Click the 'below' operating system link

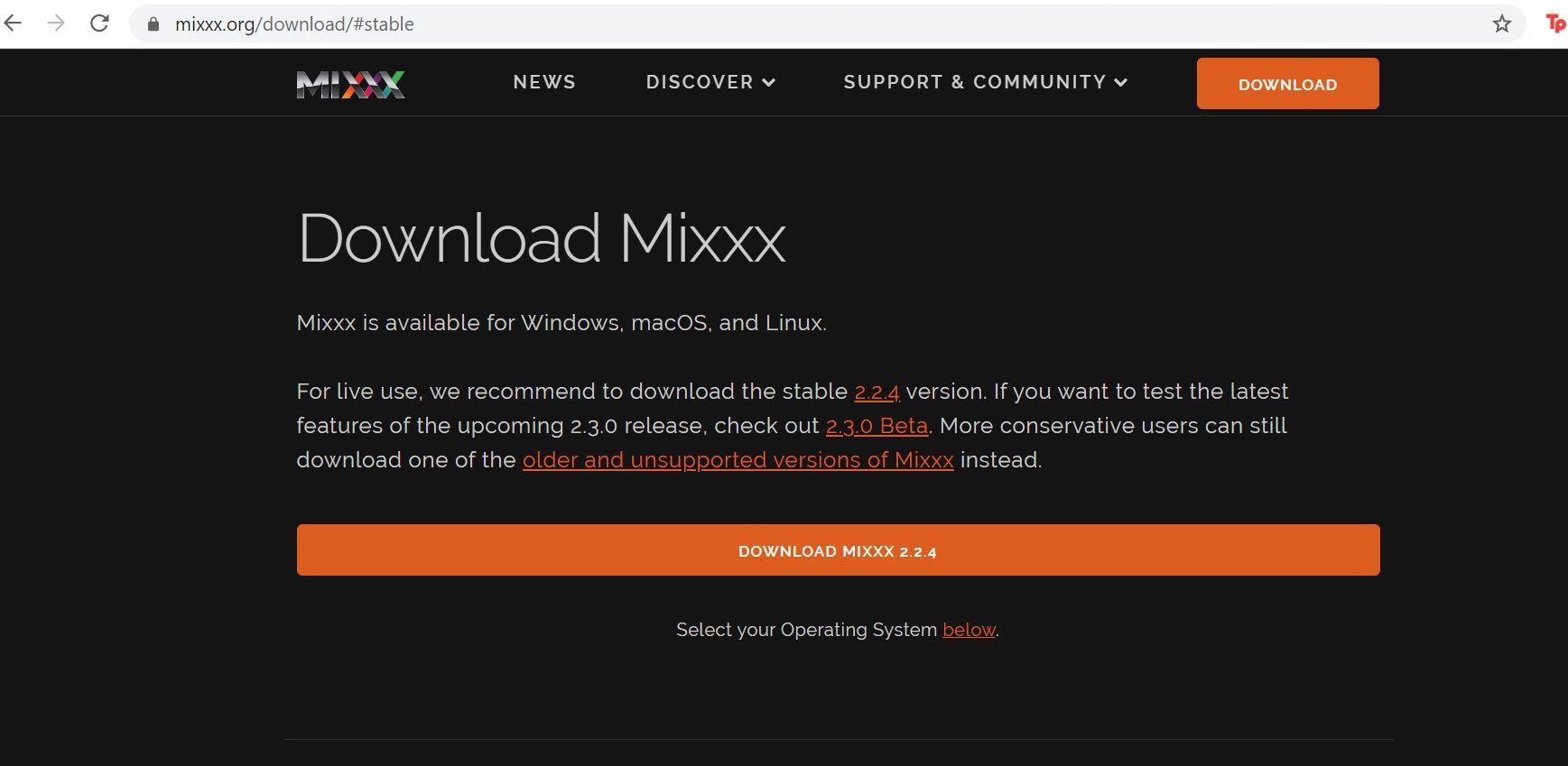(969, 630)
